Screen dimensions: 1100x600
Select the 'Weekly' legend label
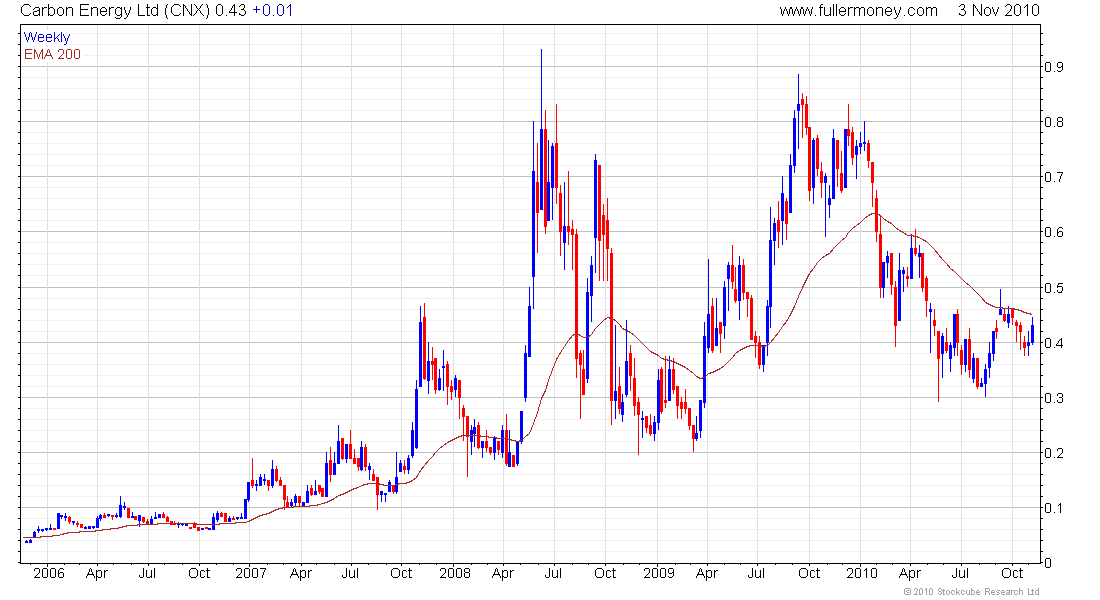[47, 37]
